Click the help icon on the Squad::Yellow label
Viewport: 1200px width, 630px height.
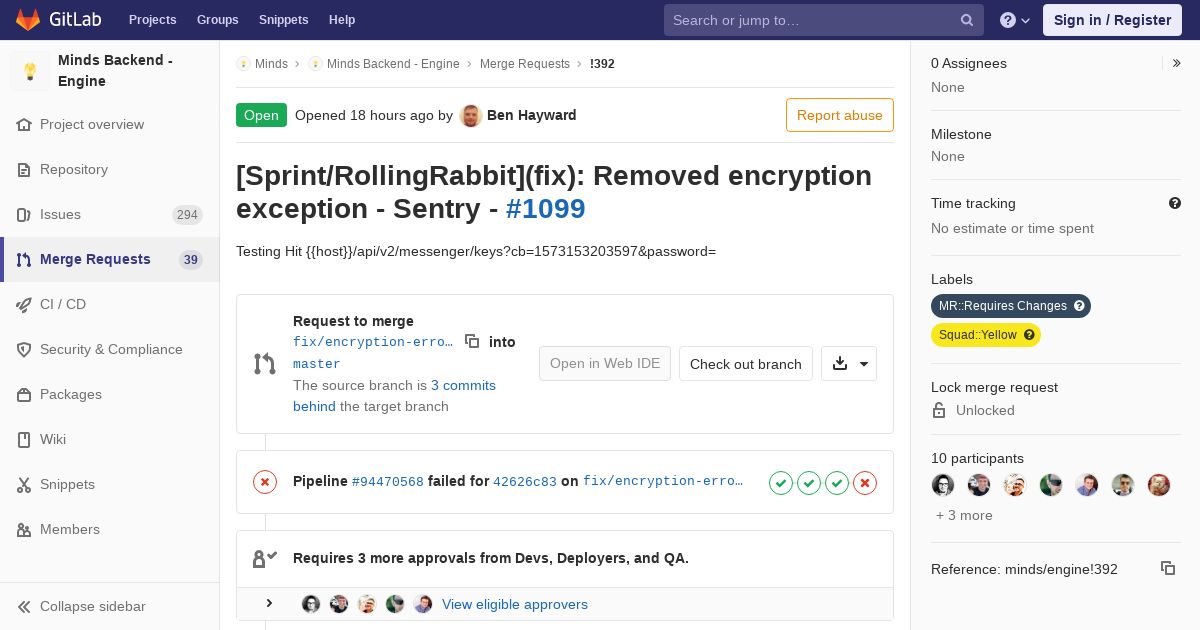pyautogui.click(x=1029, y=335)
